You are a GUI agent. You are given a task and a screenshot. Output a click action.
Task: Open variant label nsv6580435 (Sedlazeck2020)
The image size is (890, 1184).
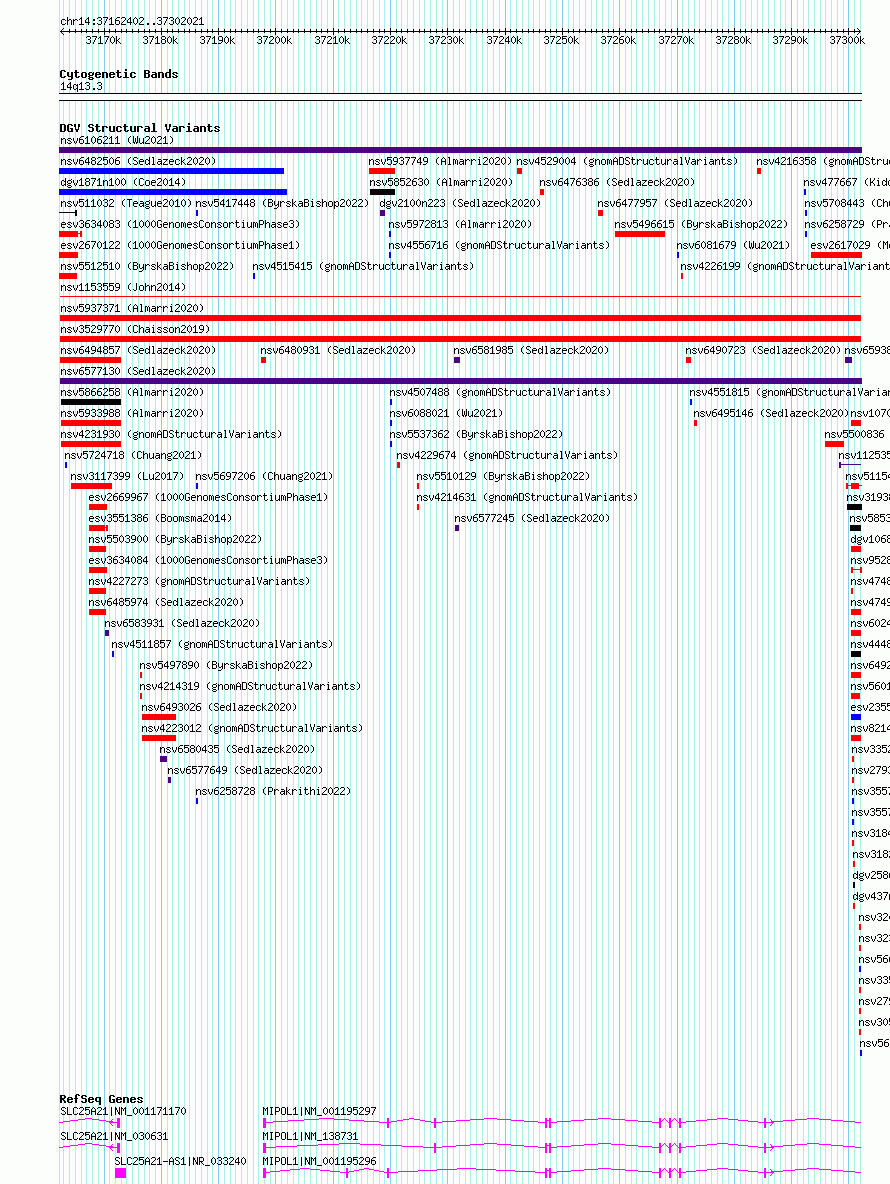238,751
